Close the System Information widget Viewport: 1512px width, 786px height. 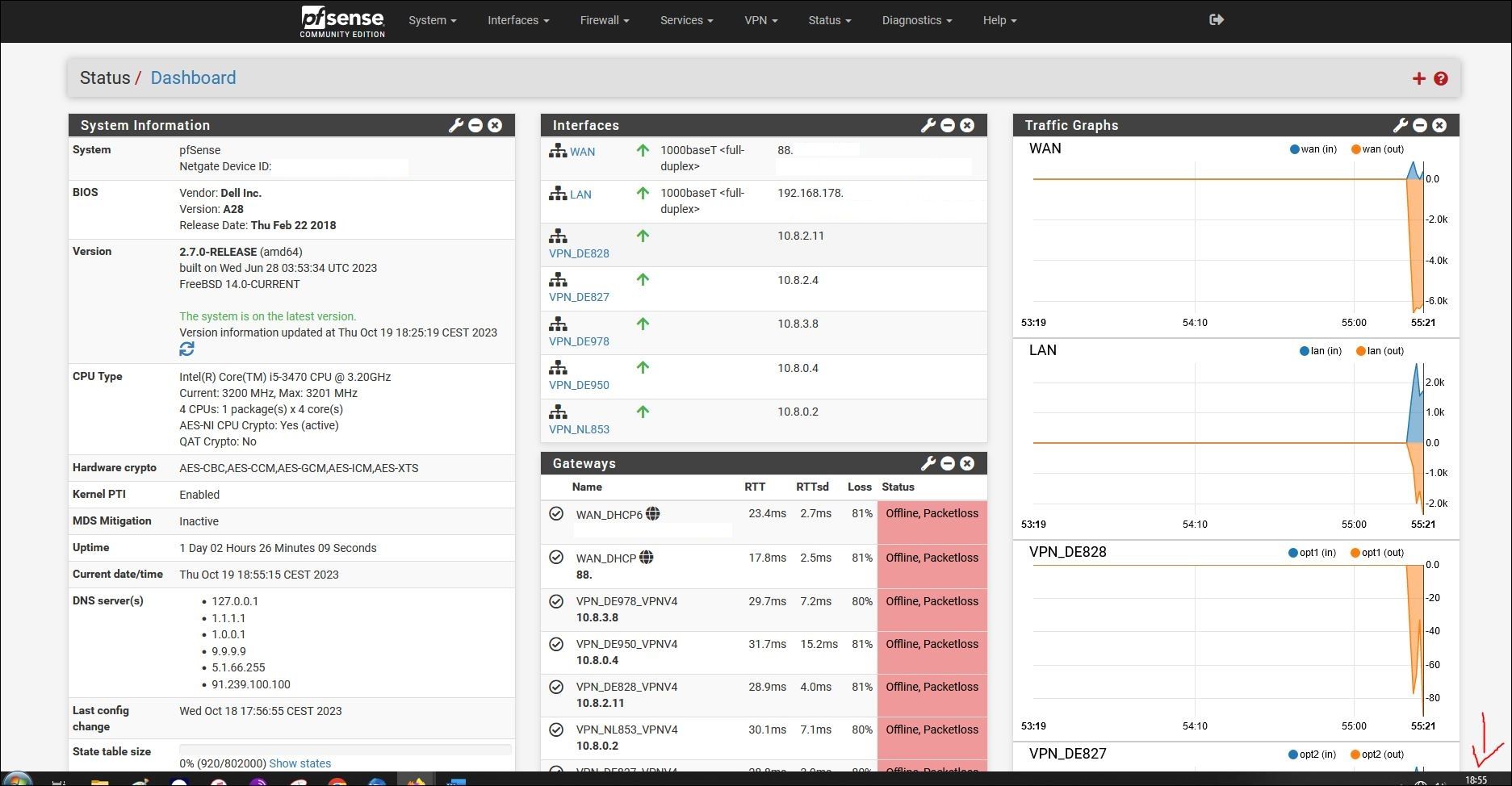click(x=495, y=125)
